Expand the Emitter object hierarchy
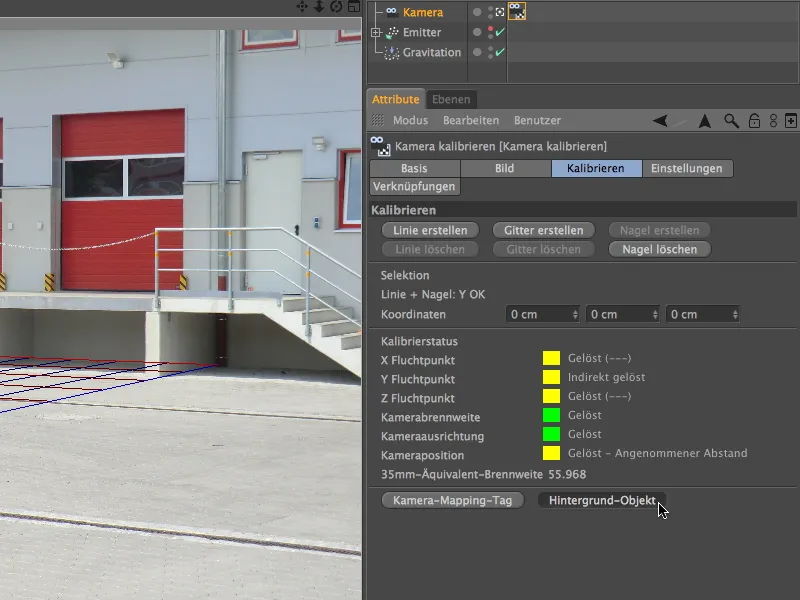The height and width of the screenshot is (600, 800). (x=375, y=31)
